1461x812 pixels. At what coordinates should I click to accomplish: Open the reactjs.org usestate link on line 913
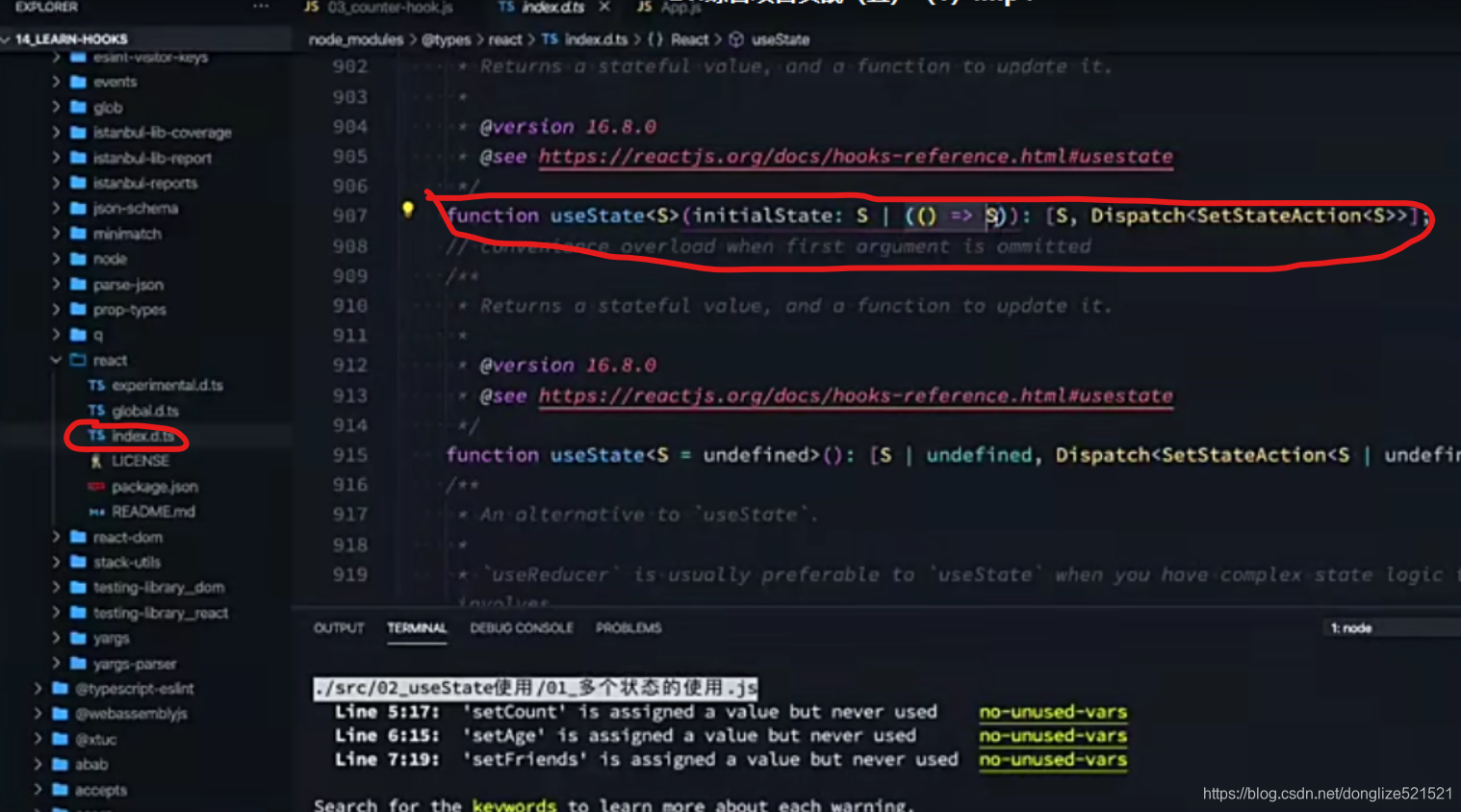[856, 395]
